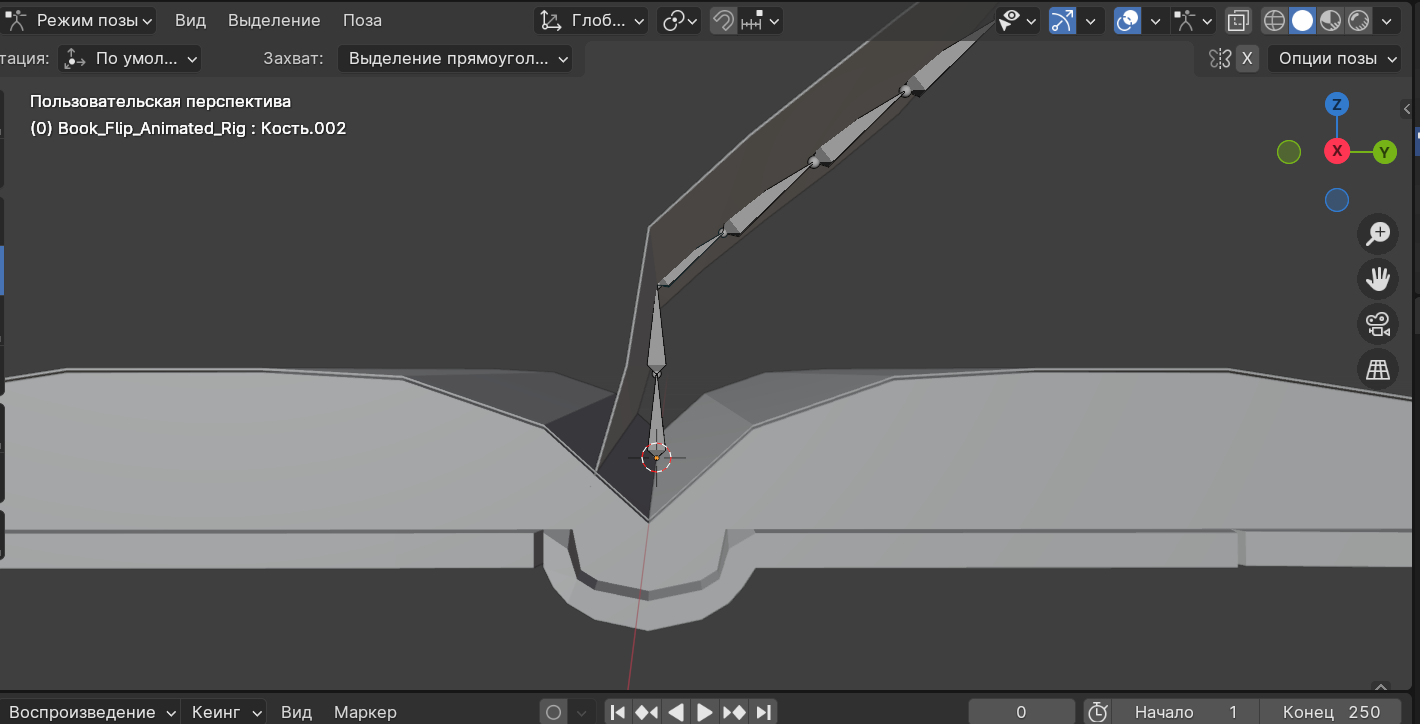Toggle the X-ray display button

click(x=1238, y=20)
